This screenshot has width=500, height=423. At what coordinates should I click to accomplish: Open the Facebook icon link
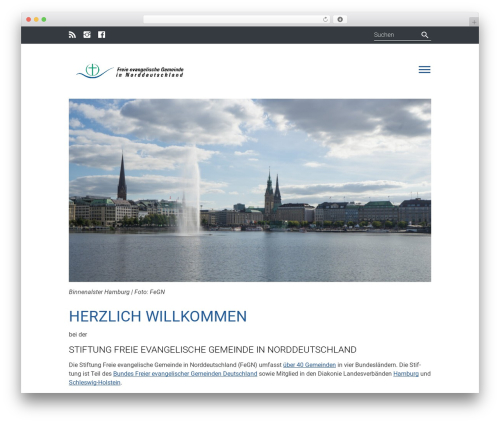102,35
